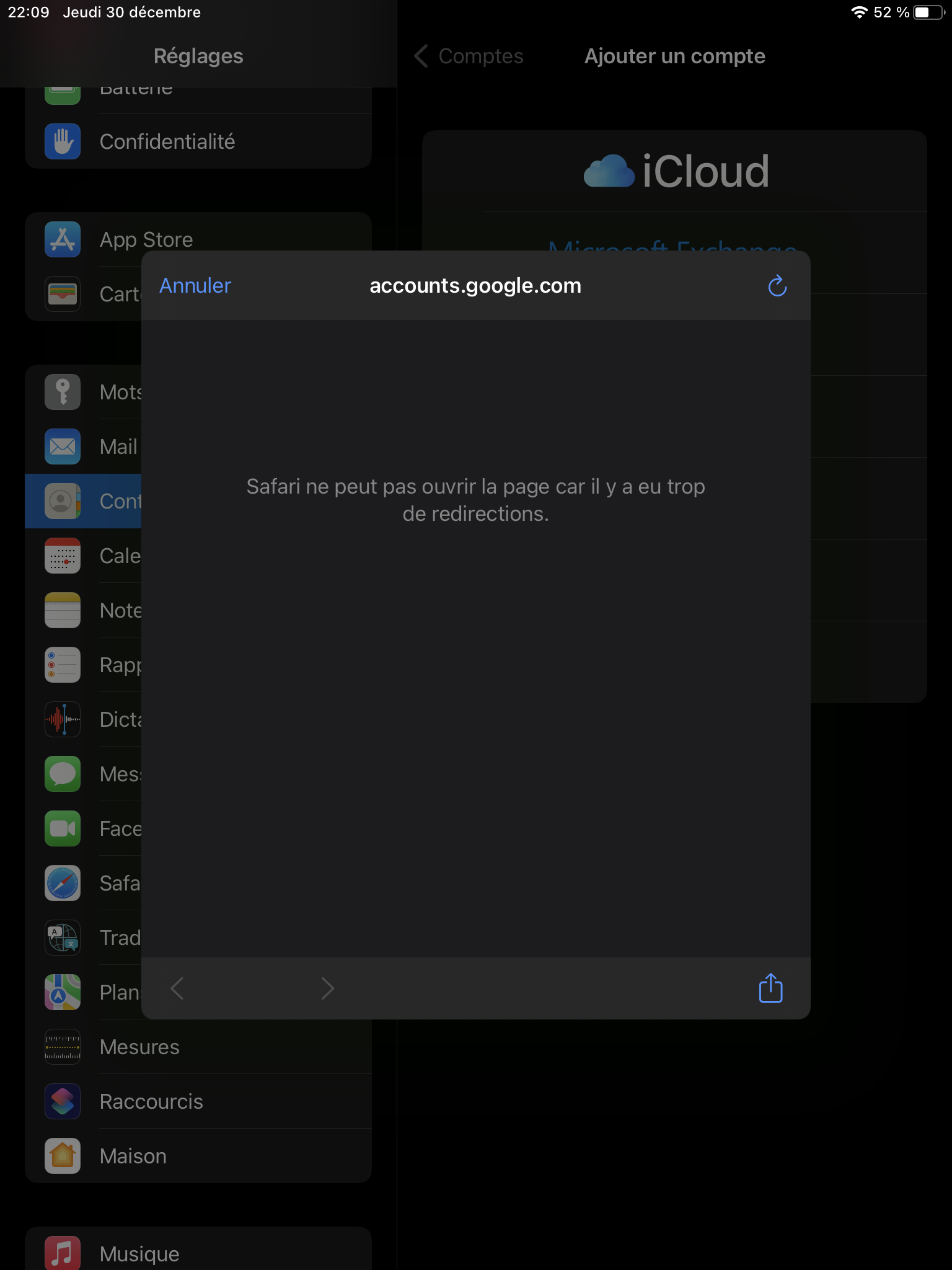Tap the battery indicator in status bar
952x1270 pixels.
click(x=930, y=12)
